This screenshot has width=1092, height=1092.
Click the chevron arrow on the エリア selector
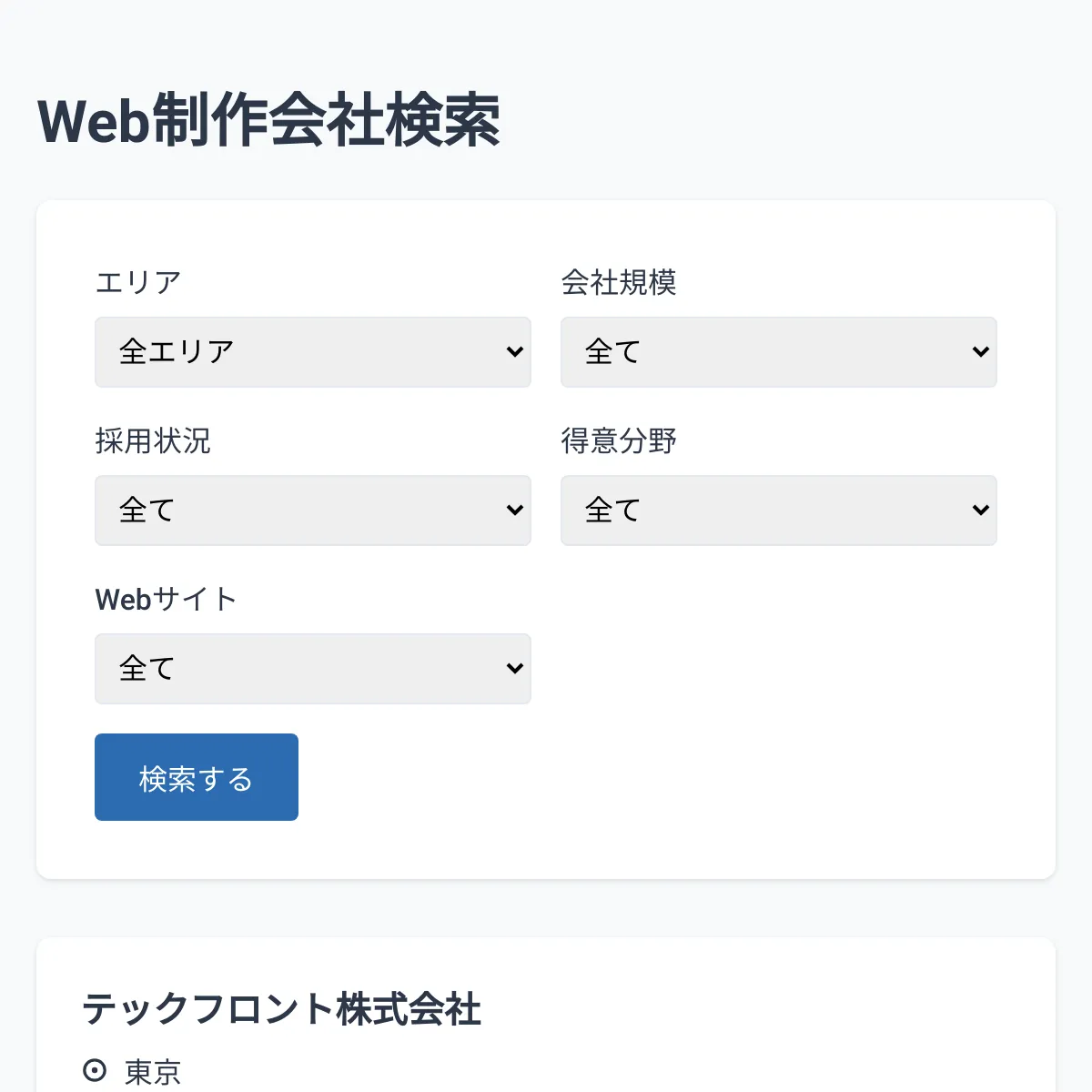(x=515, y=352)
